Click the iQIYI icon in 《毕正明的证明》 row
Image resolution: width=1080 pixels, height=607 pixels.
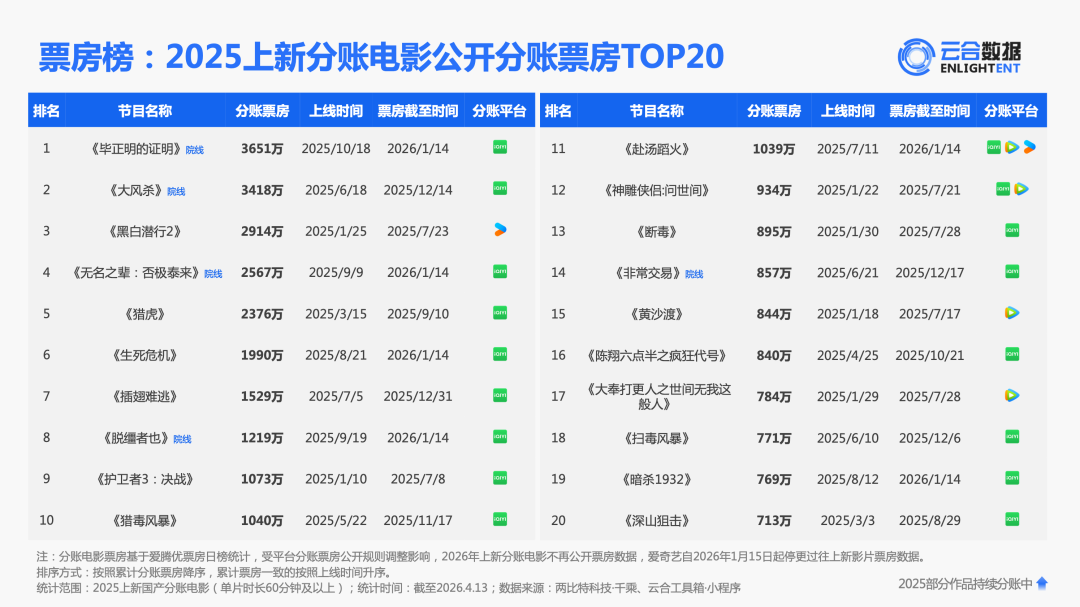[x=500, y=147]
